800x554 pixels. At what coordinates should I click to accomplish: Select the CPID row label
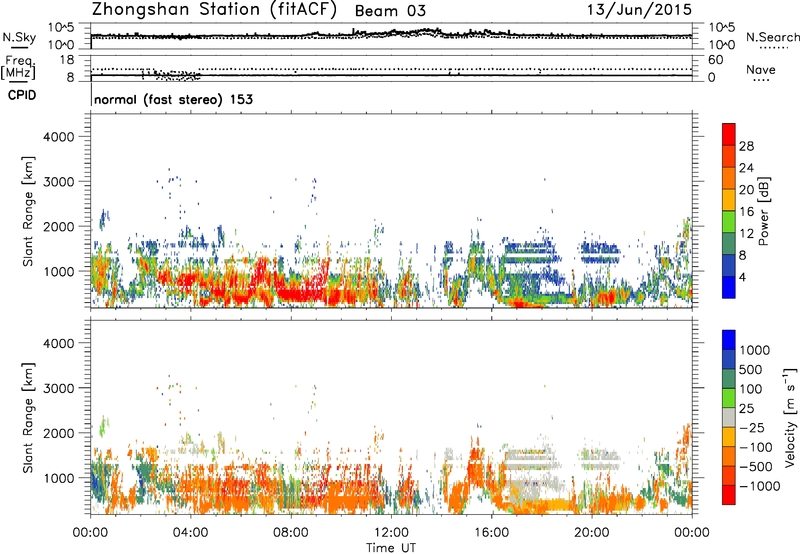click(22, 95)
